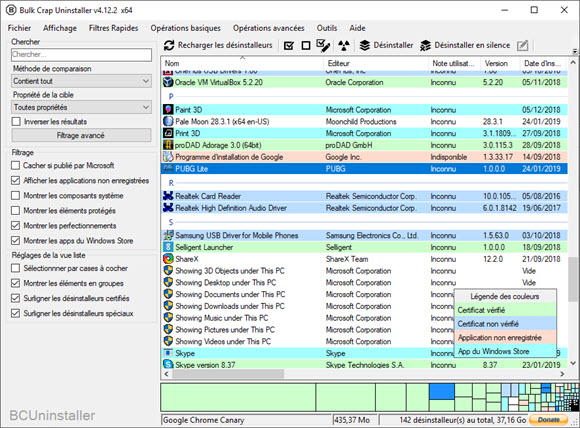Click the PUBG Lite row icon

(x=168, y=169)
